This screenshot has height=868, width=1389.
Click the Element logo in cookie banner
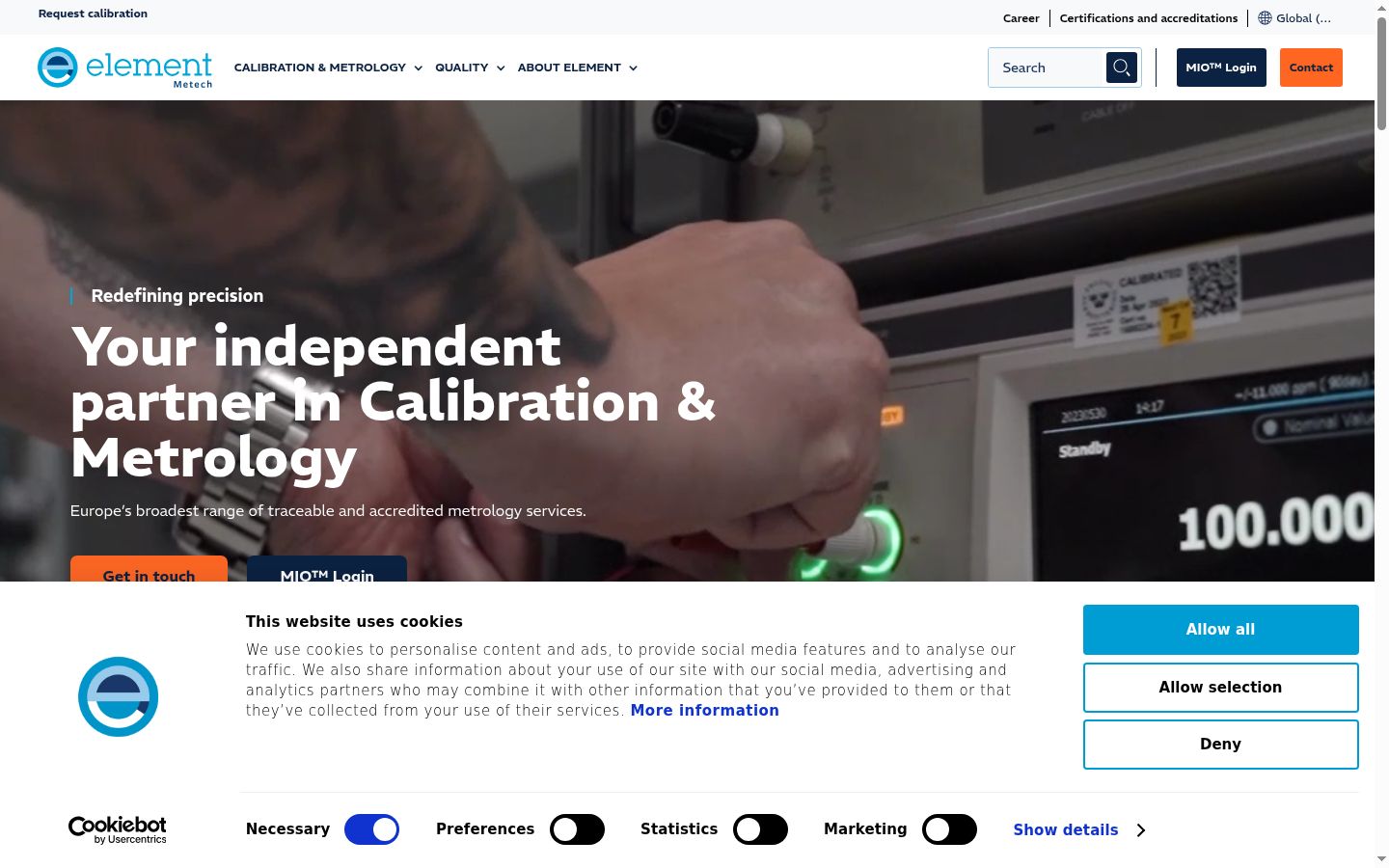click(118, 696)
